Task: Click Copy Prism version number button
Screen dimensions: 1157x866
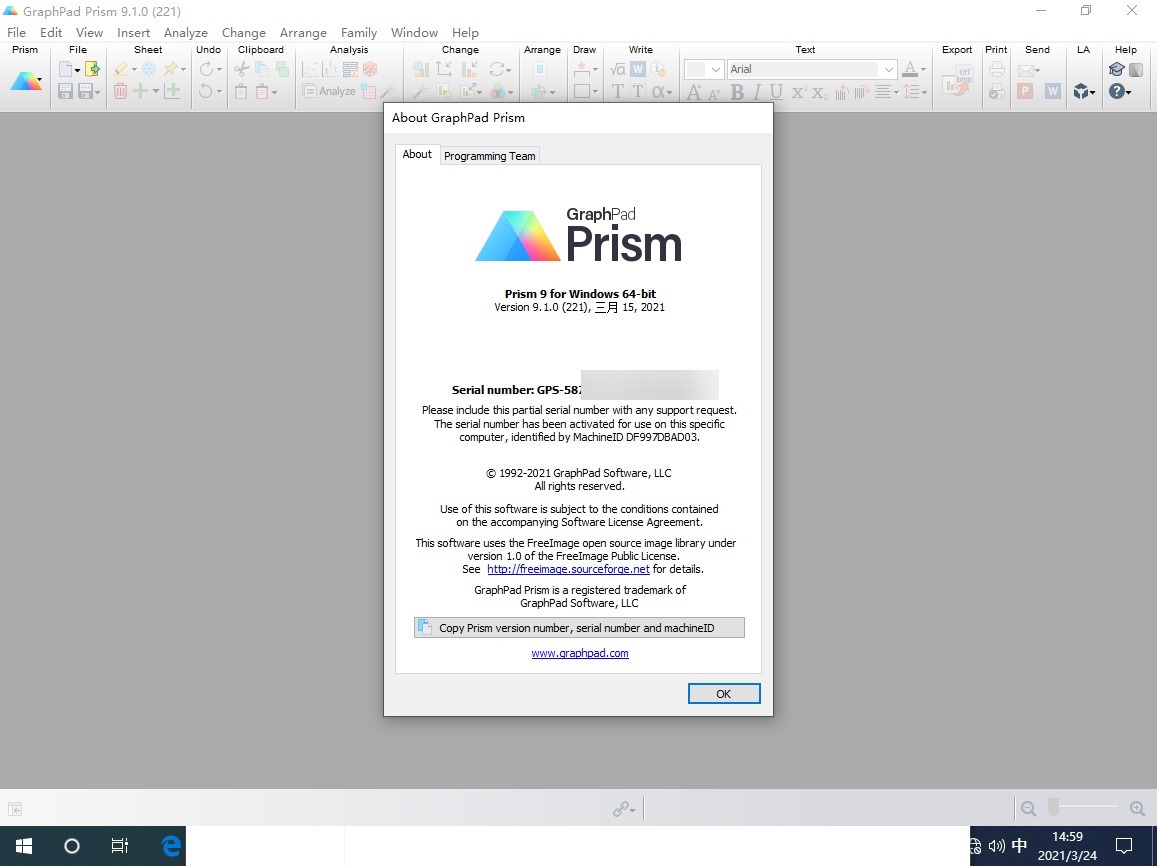Action: (579, 628)
